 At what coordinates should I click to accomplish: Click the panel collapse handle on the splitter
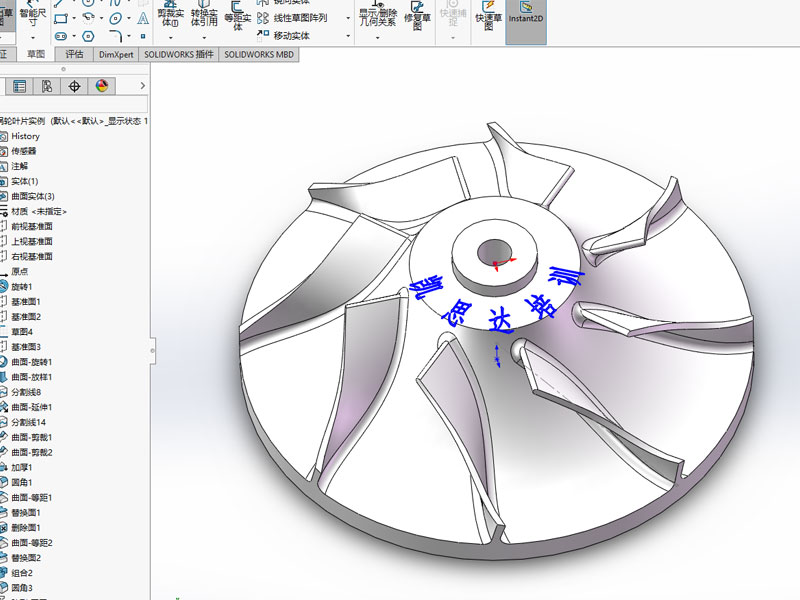tap(153, 350)
